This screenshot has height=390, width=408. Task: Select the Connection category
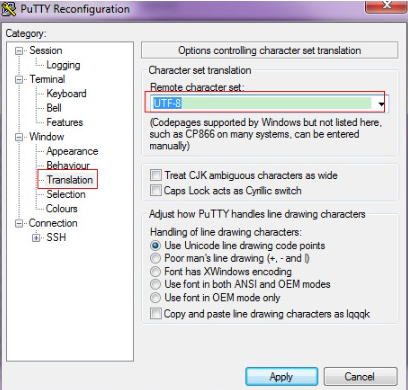[53, 223]
